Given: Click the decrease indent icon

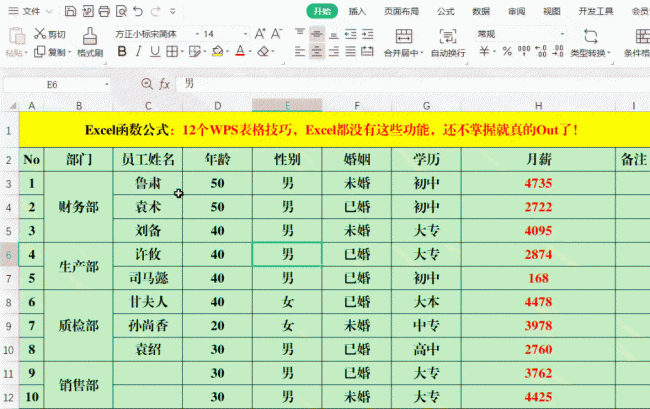Looking at the screenshot, I should (351, 34).
